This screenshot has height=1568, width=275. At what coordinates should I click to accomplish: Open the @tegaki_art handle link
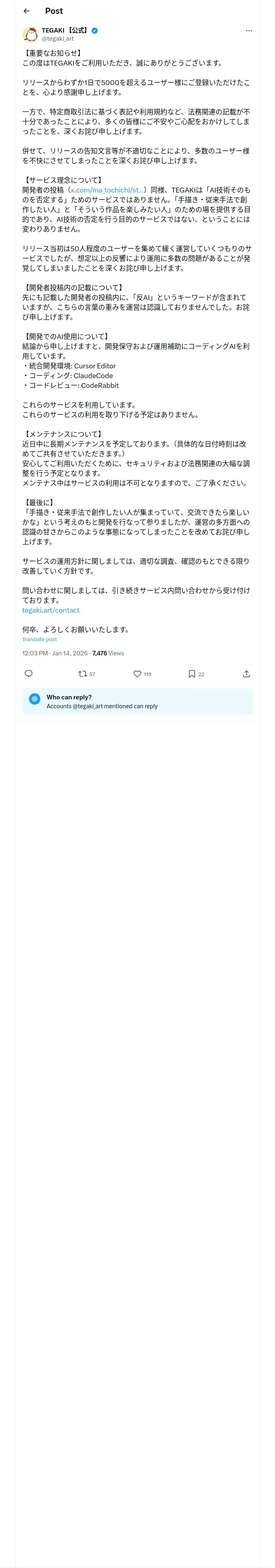57,38
